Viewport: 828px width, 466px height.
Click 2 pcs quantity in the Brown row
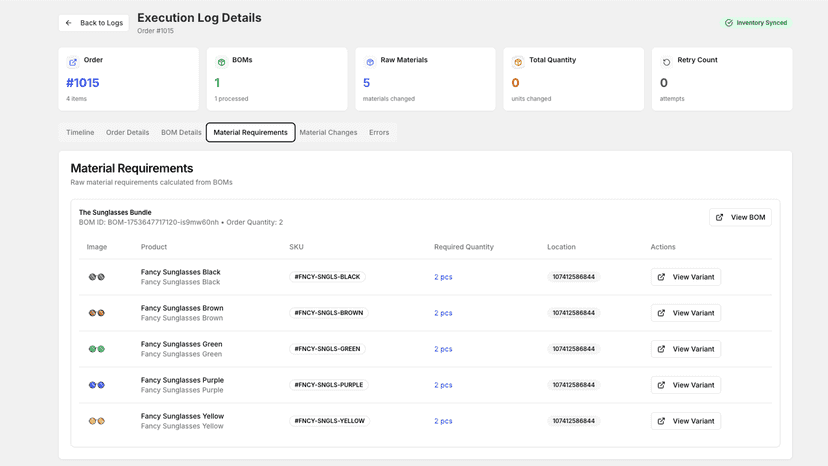[443, 313]
